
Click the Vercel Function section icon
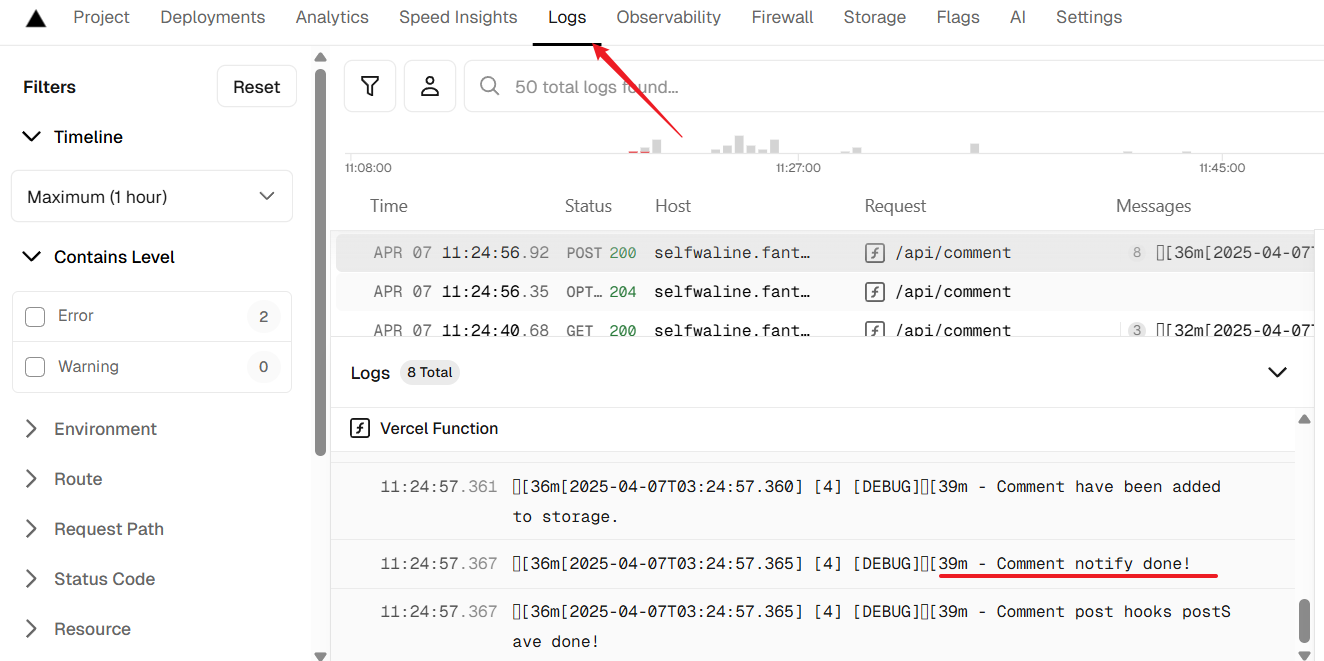[360, 428]
